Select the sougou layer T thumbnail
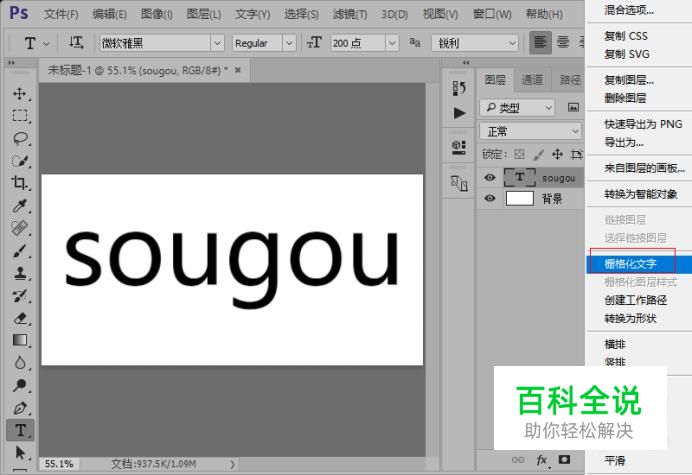Screen dimensions: 692x475 point(519,177)
